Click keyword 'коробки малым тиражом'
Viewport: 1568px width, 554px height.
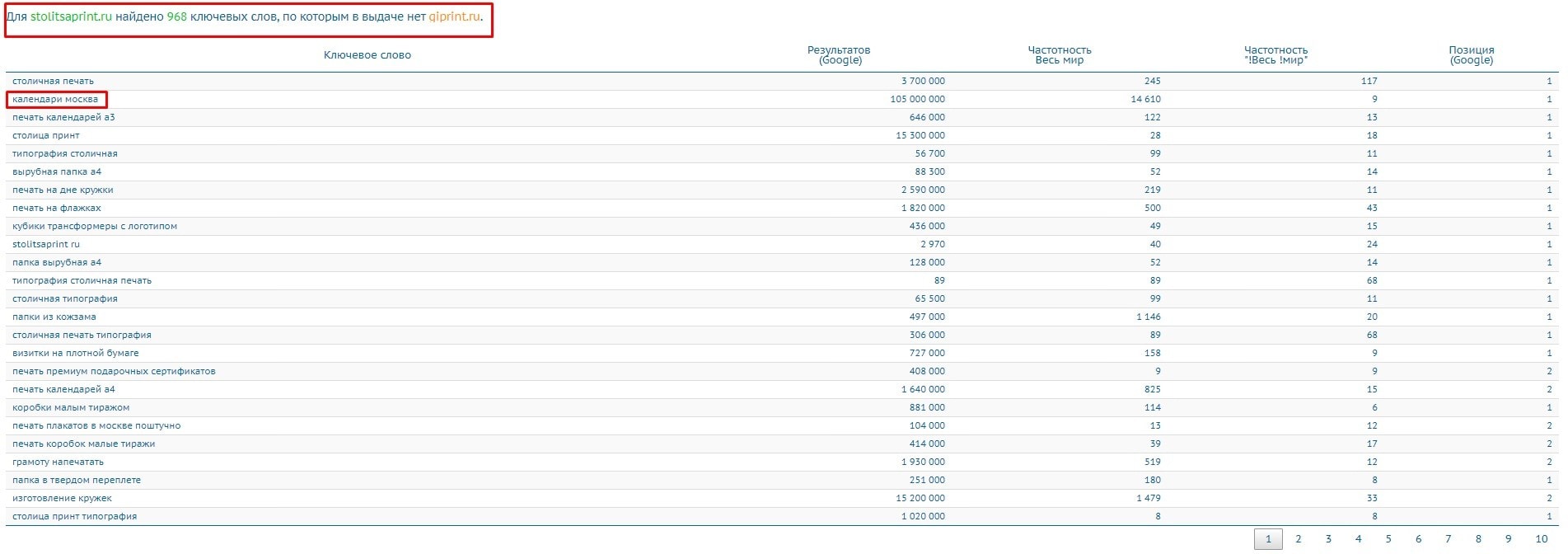[x=71, y=408]
